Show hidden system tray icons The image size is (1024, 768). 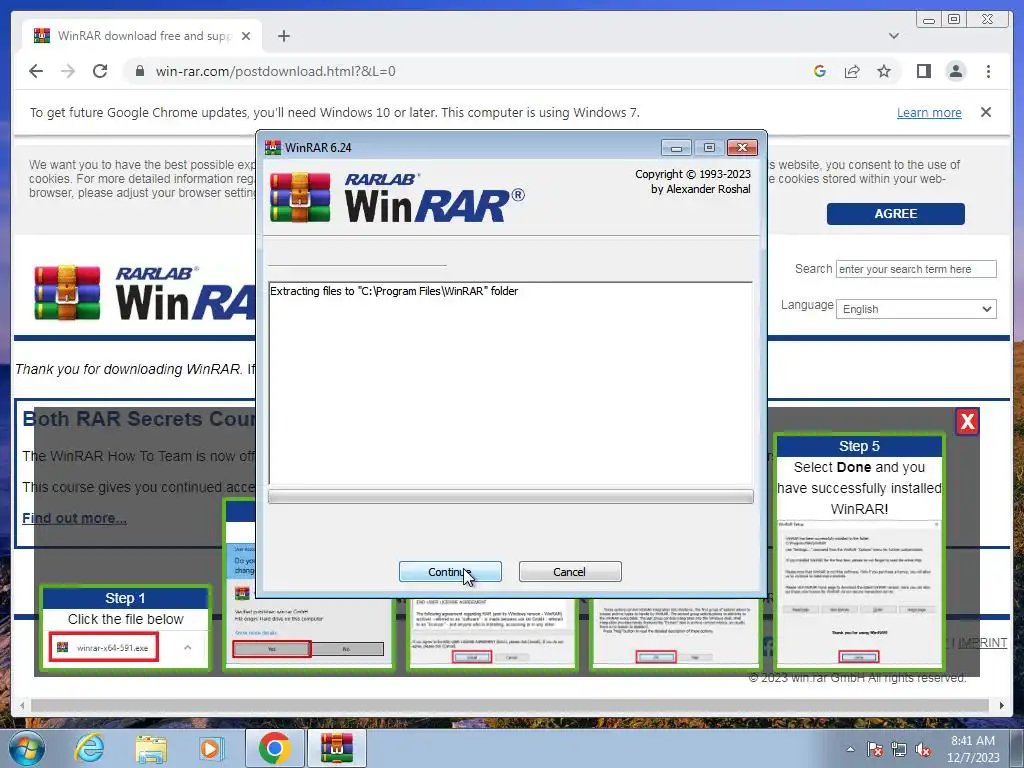tap(850, 749)
